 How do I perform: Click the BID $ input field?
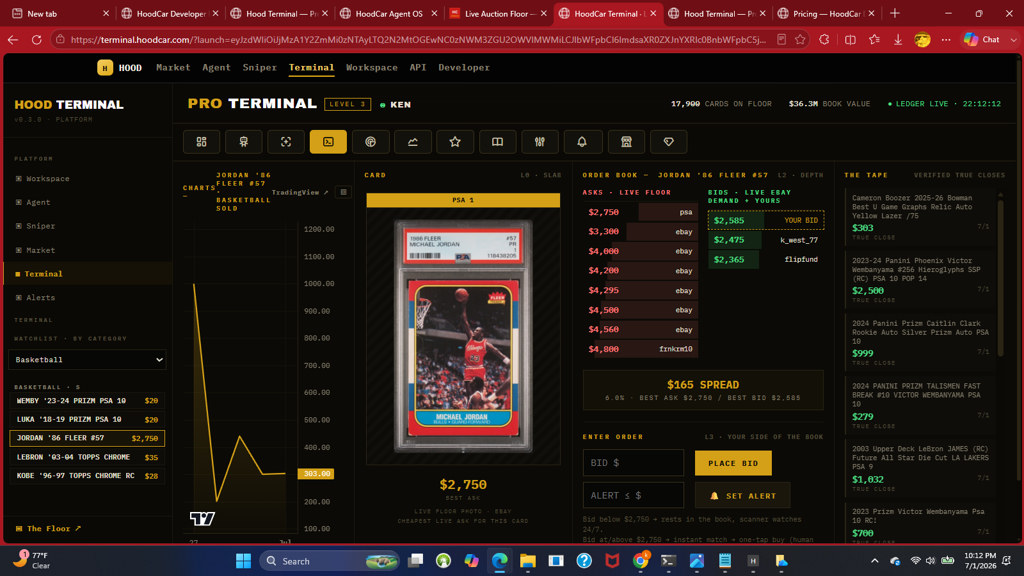633,463
